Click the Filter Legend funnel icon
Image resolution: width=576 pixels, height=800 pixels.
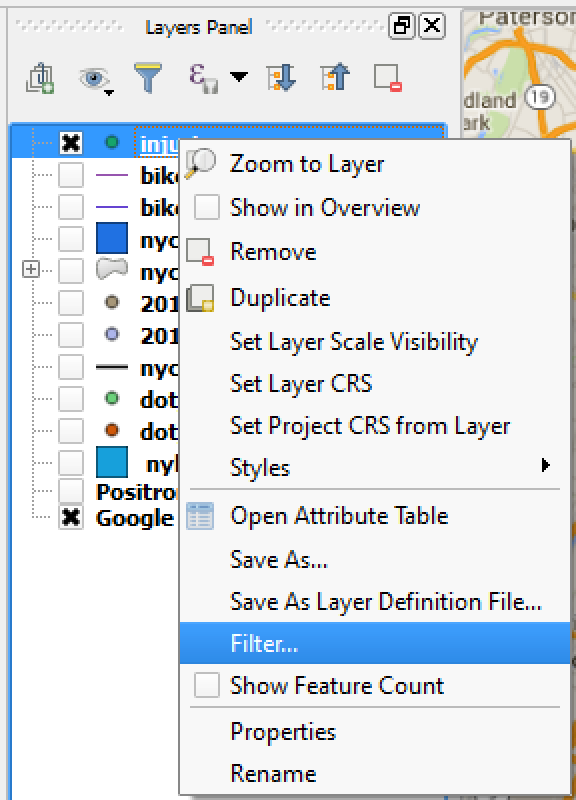[x=147, y=78]
